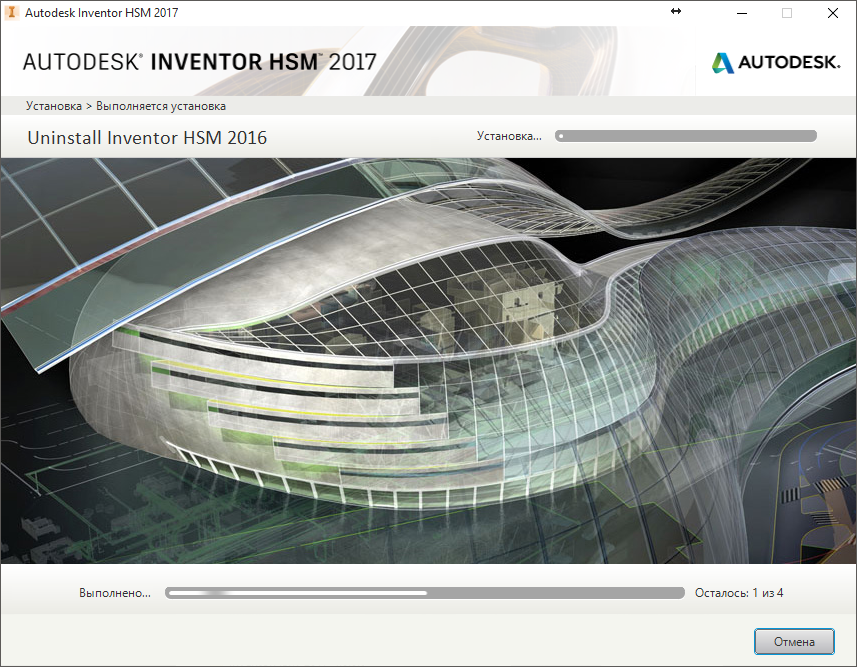The image size is (857, 667).
Task: Click the Autodesk logo in the header
Action: [x=776, y=62]
